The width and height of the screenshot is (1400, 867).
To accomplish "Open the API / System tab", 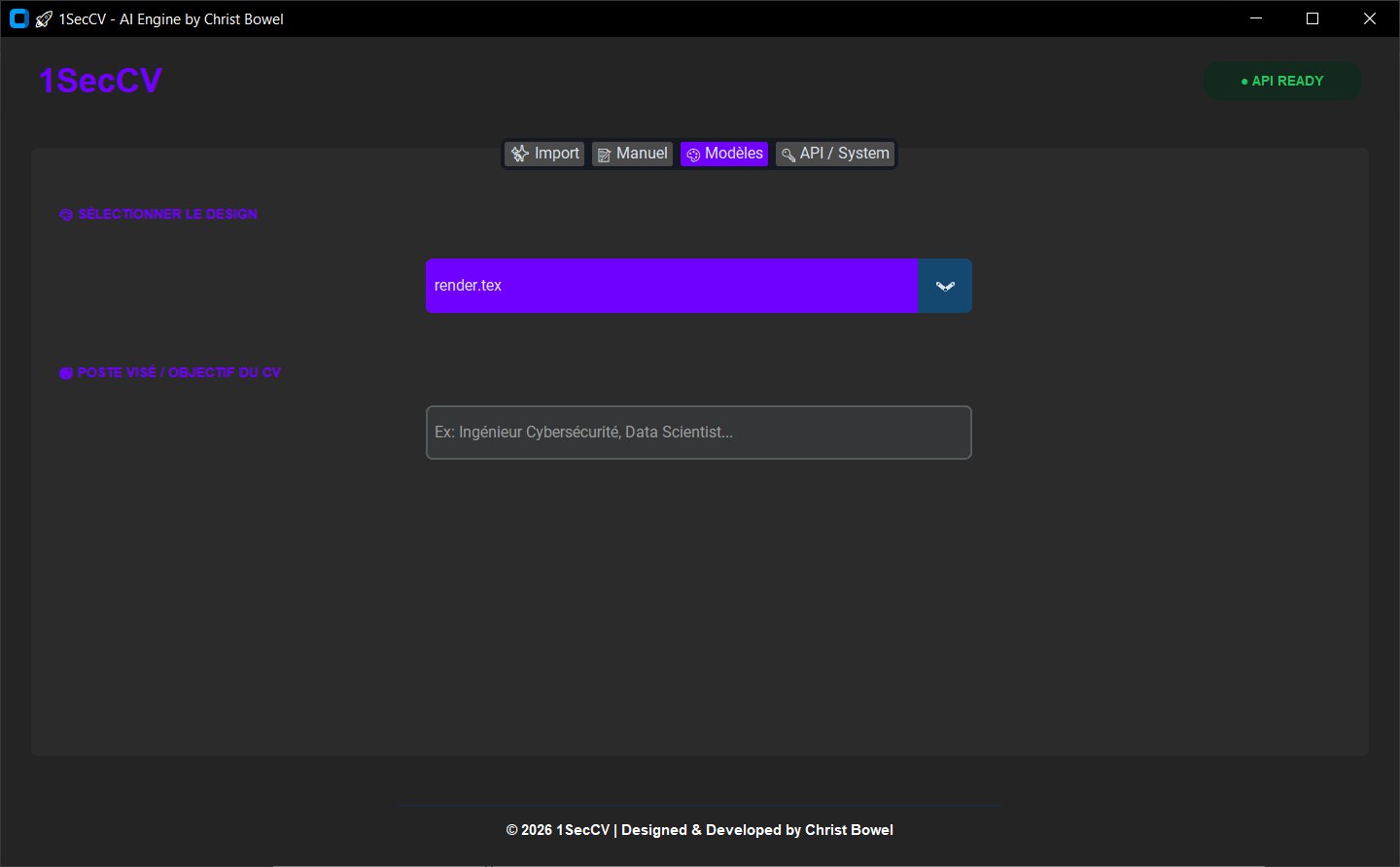I will tap(835, 154).
